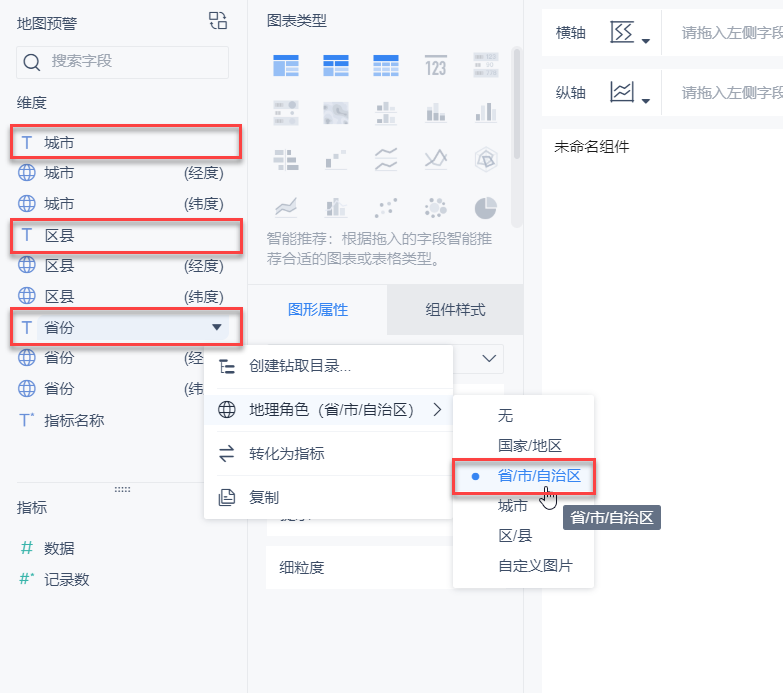
Task: Choose the 123 KPI card chart type
Action: tap(435, 66)
